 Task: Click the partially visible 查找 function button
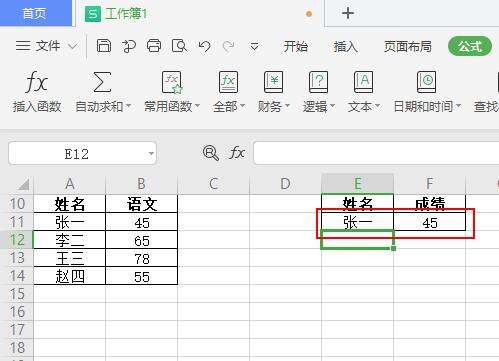[486, 107]
